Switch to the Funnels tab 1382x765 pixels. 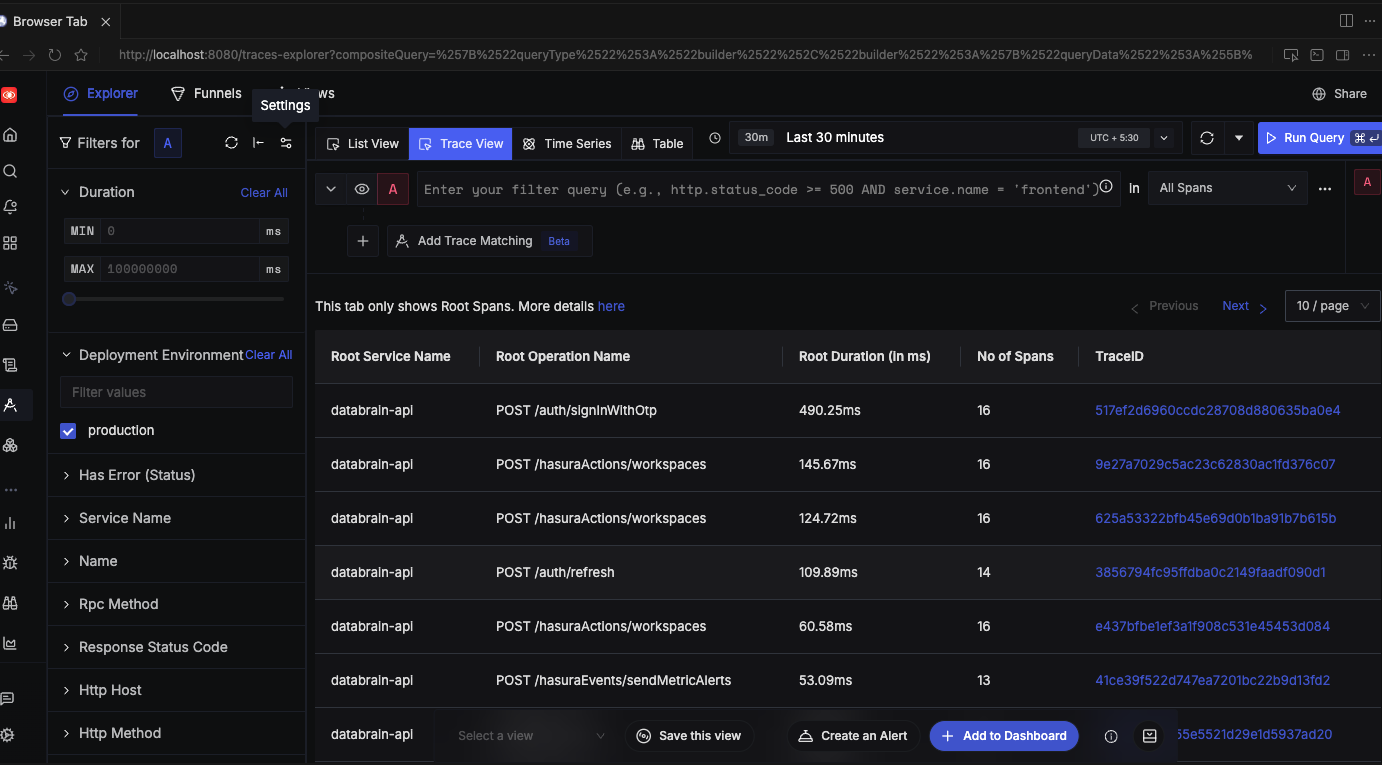point(206,93)
